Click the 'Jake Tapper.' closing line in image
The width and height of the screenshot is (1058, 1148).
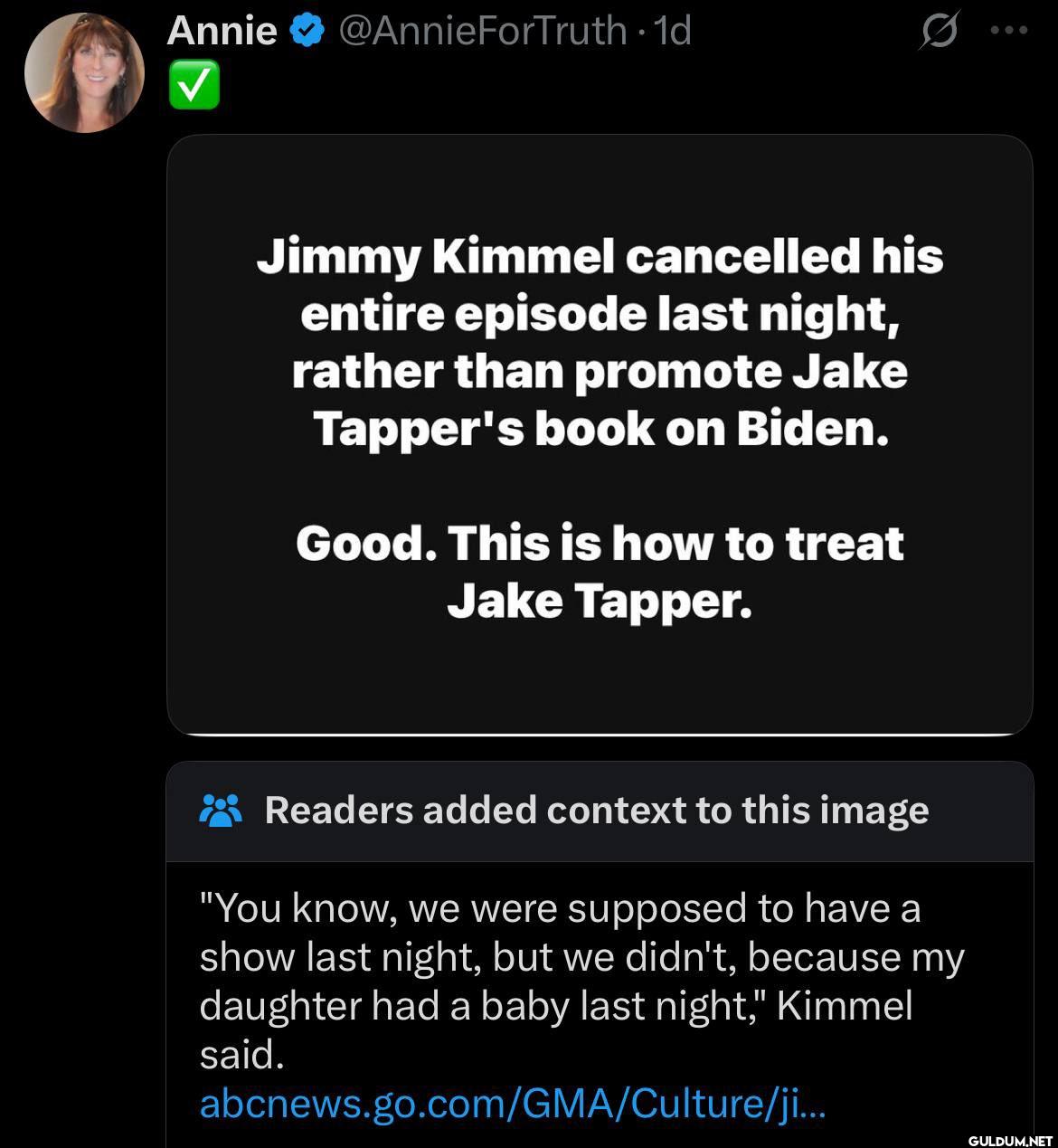click(600, 600)
